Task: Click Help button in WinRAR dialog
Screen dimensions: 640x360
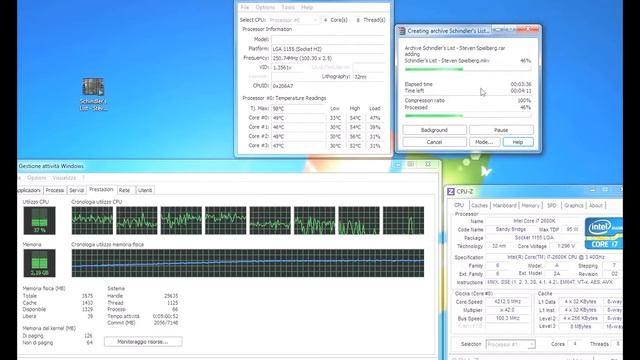Action: pyautogui.click(x=518, y=142)
